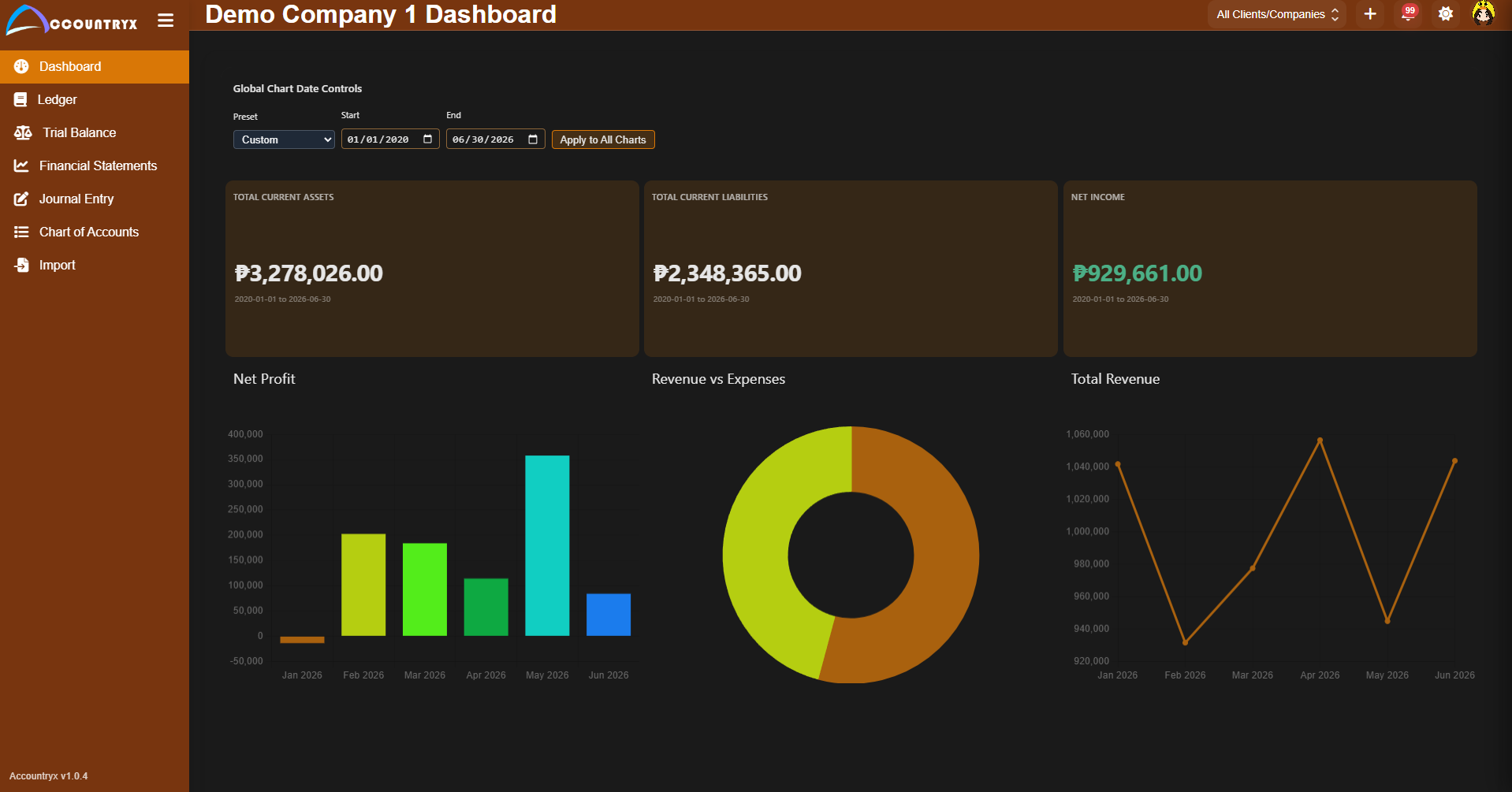
Task: Open Chart of Accounts
Action: 95,232
